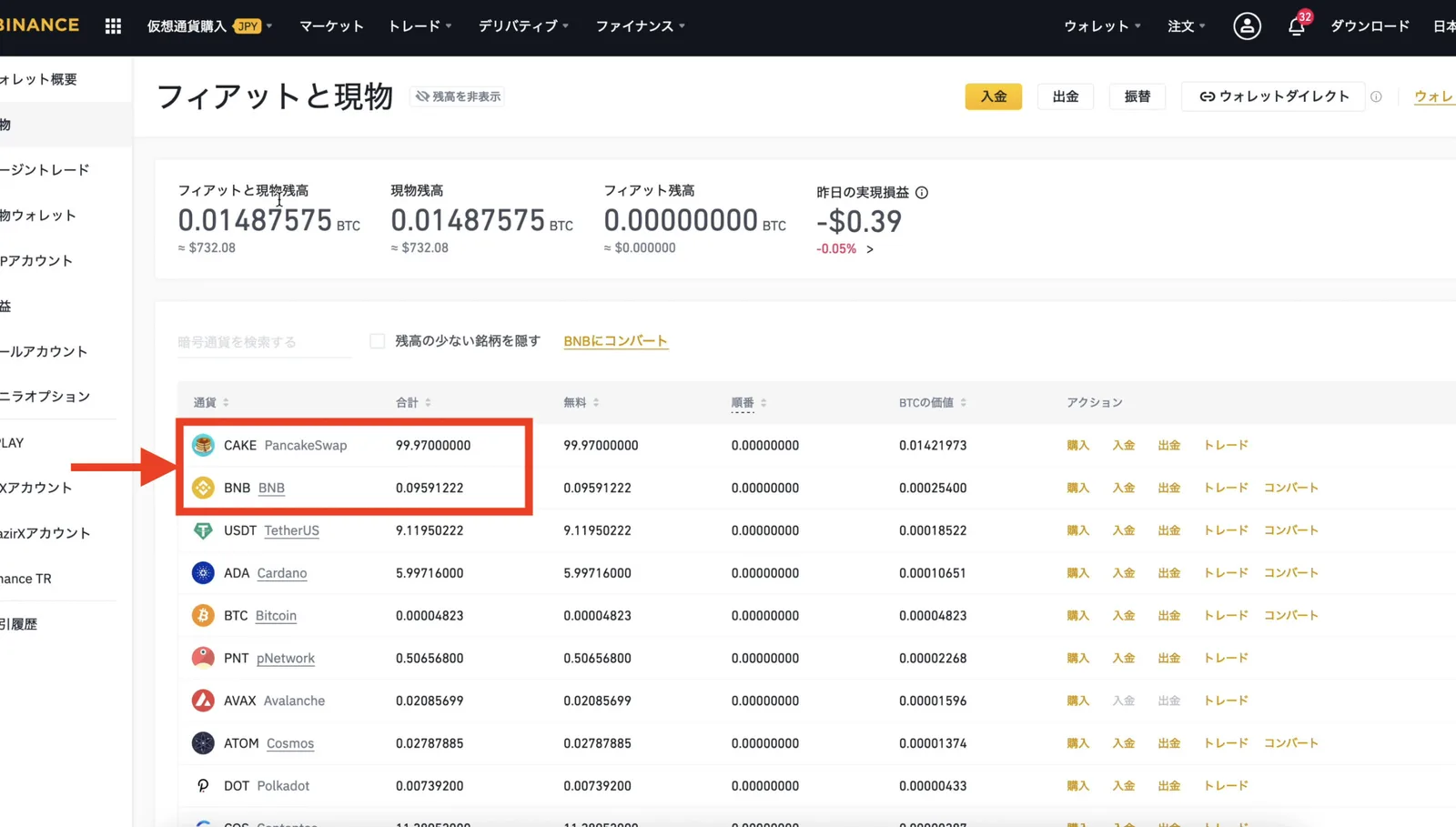1456x827 pixels.
Task: Sort table by 順番 column arrows
Action: (763, 402)
